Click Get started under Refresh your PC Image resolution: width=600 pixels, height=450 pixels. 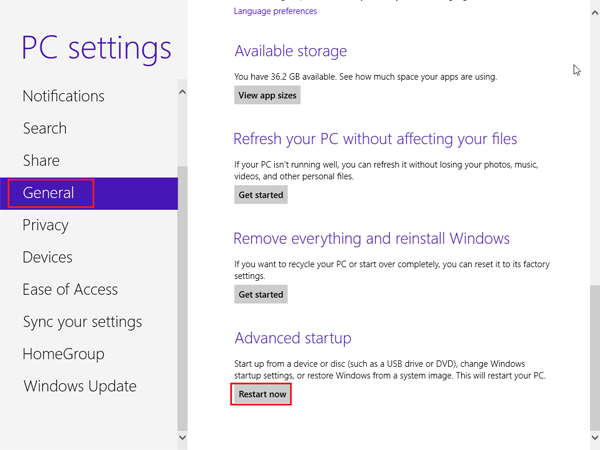[261, 195]
